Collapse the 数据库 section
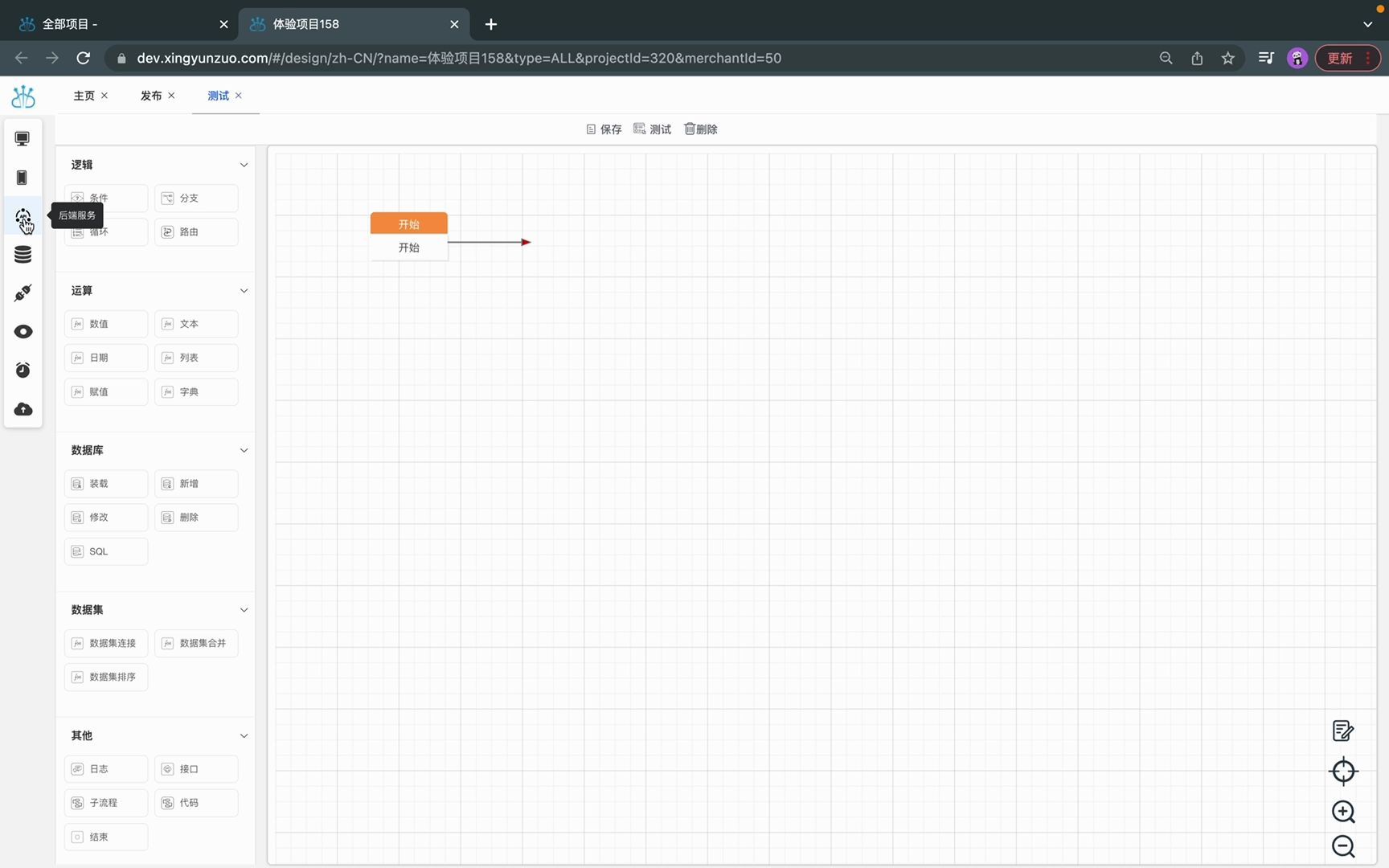Screen dimensions: 1389x868 click(244, 450)
